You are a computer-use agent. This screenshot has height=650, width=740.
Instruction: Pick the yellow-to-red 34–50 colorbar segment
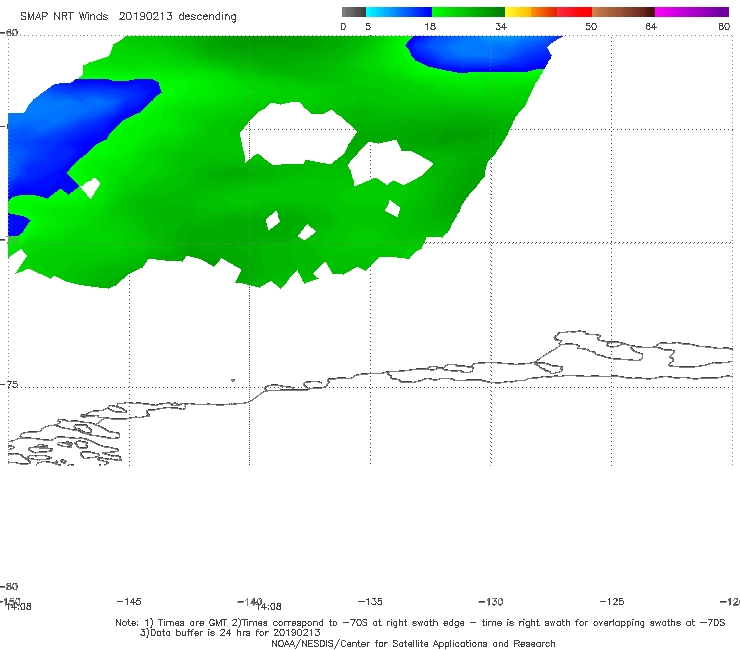(548, 12)
